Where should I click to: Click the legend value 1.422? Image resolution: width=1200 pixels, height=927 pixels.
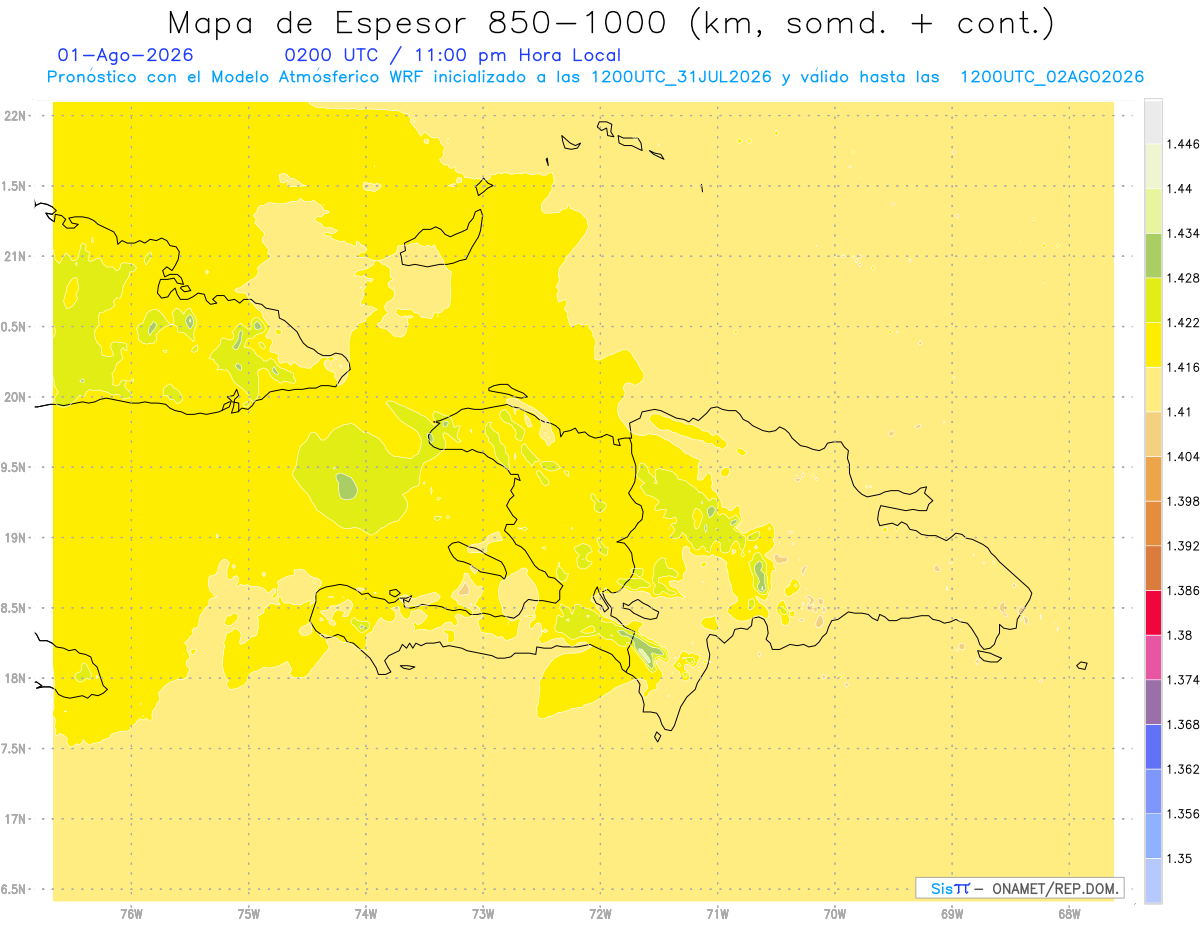(x=1185, y=322)
